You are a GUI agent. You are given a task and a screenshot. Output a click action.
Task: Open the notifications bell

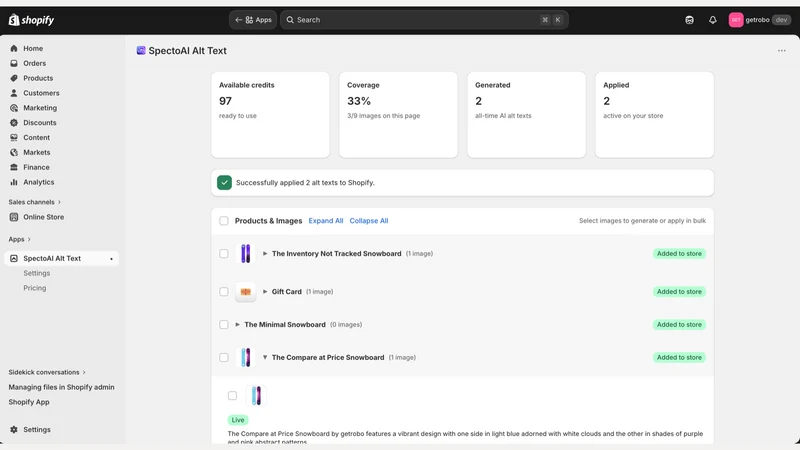point(713,20)
